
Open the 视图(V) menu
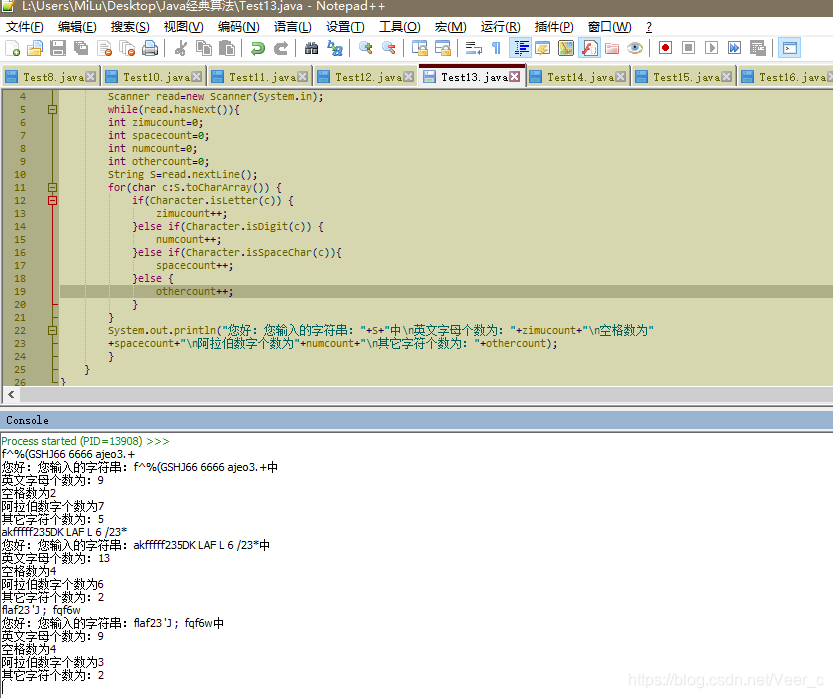pos(183,27)
